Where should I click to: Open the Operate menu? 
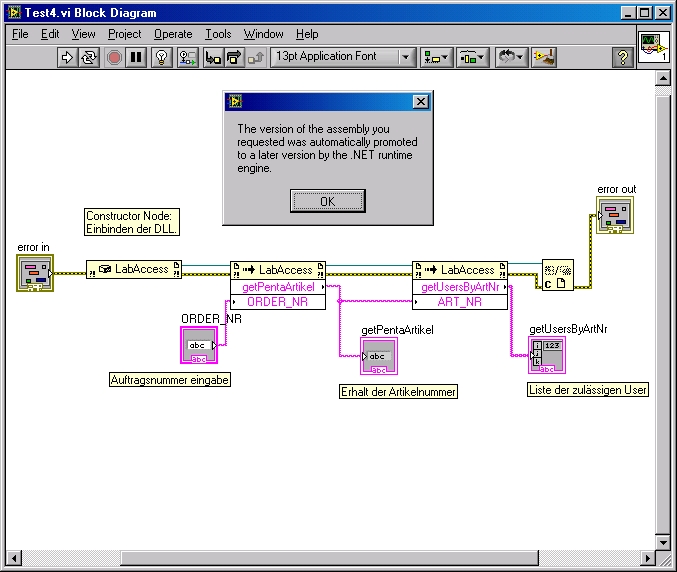(x=173, y=34)
